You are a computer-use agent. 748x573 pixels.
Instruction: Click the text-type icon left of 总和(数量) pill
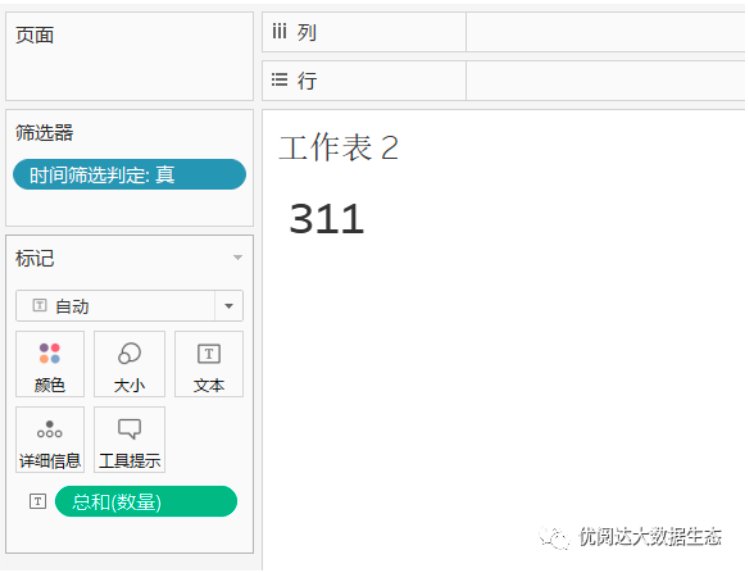pyautogui.click(x=37, y=502)
